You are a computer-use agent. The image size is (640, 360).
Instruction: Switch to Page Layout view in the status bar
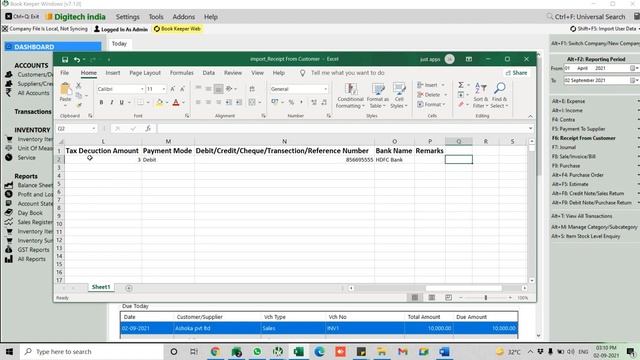click(431, 298)
